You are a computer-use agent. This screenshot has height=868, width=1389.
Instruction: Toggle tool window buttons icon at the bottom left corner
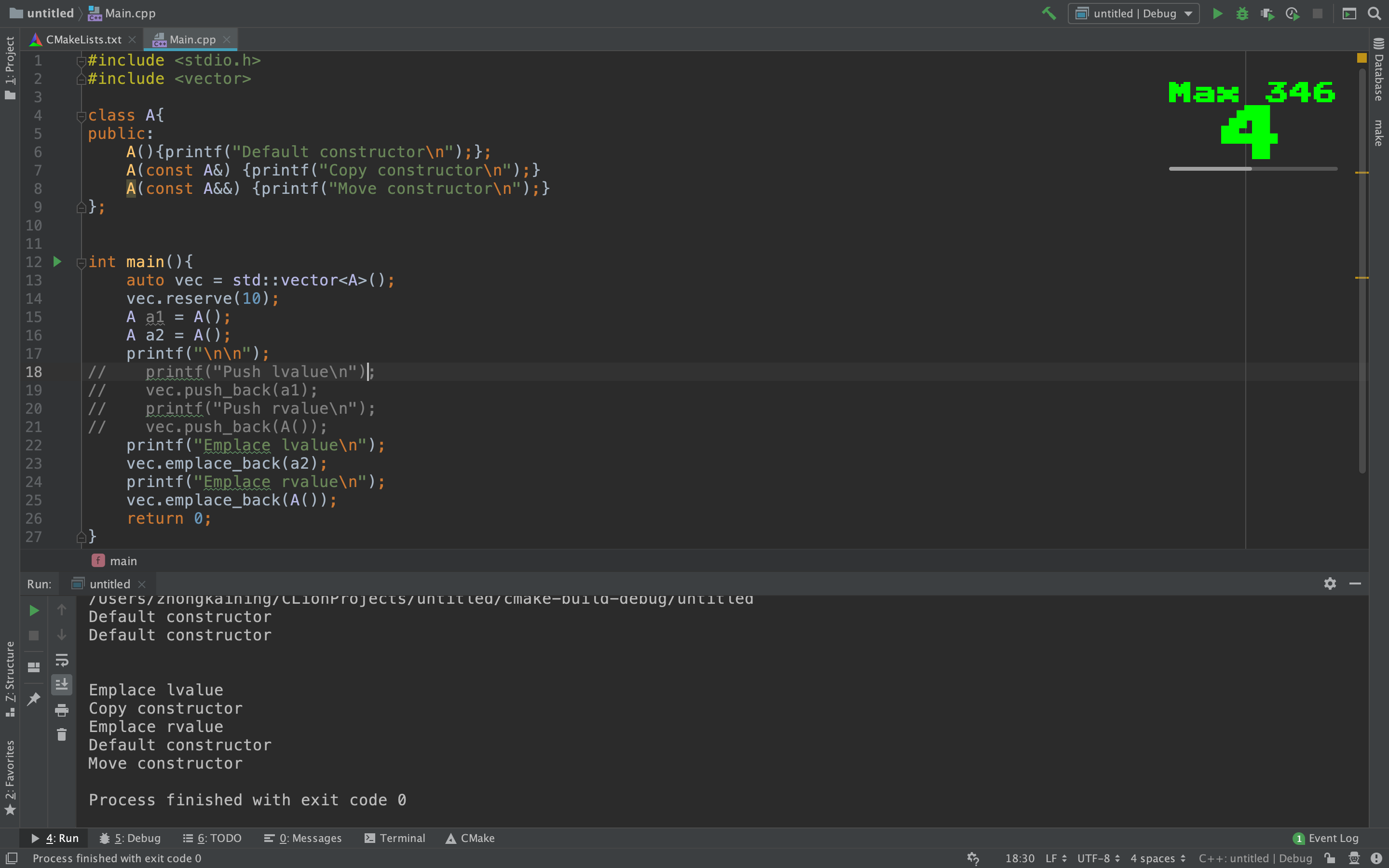coord(11,858)
